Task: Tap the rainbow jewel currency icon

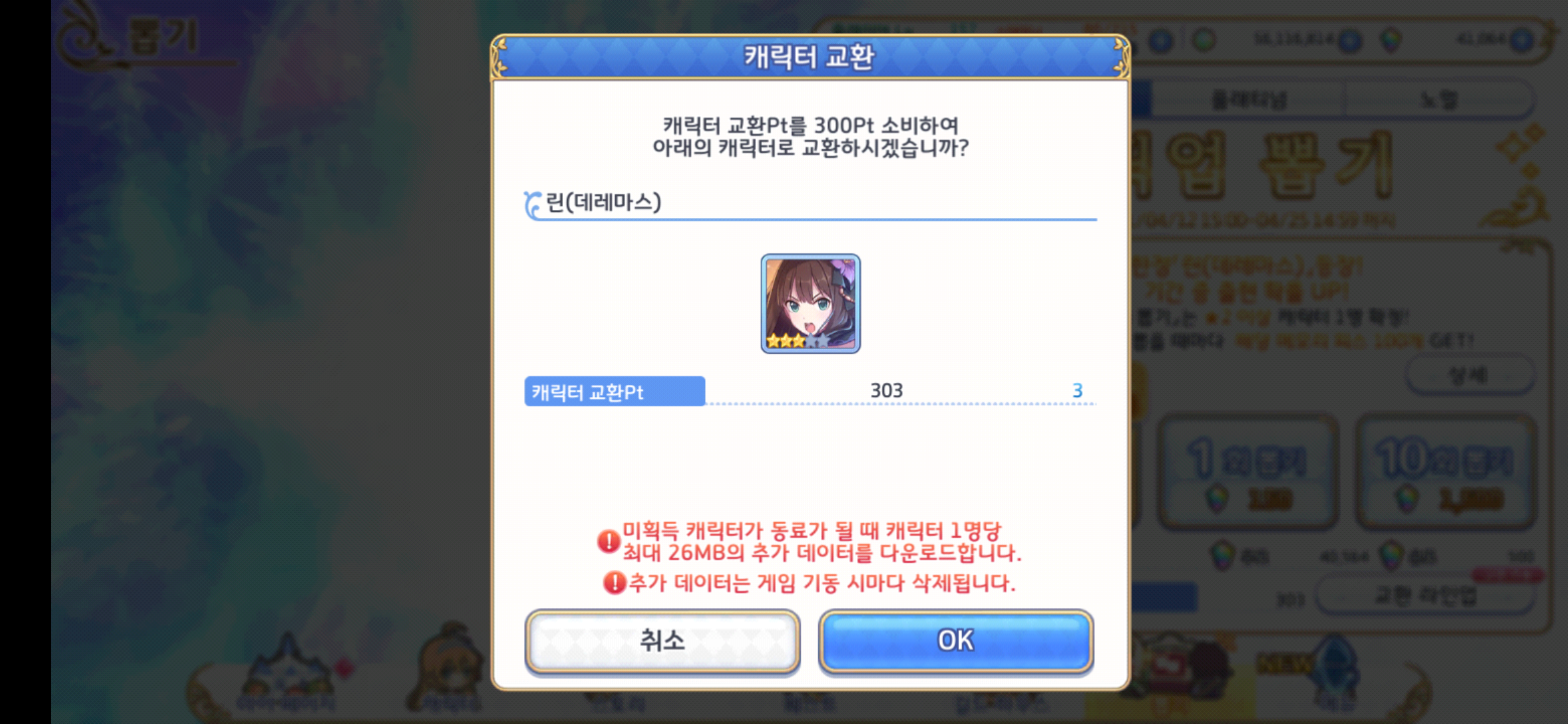Action: pos(1392,40)
